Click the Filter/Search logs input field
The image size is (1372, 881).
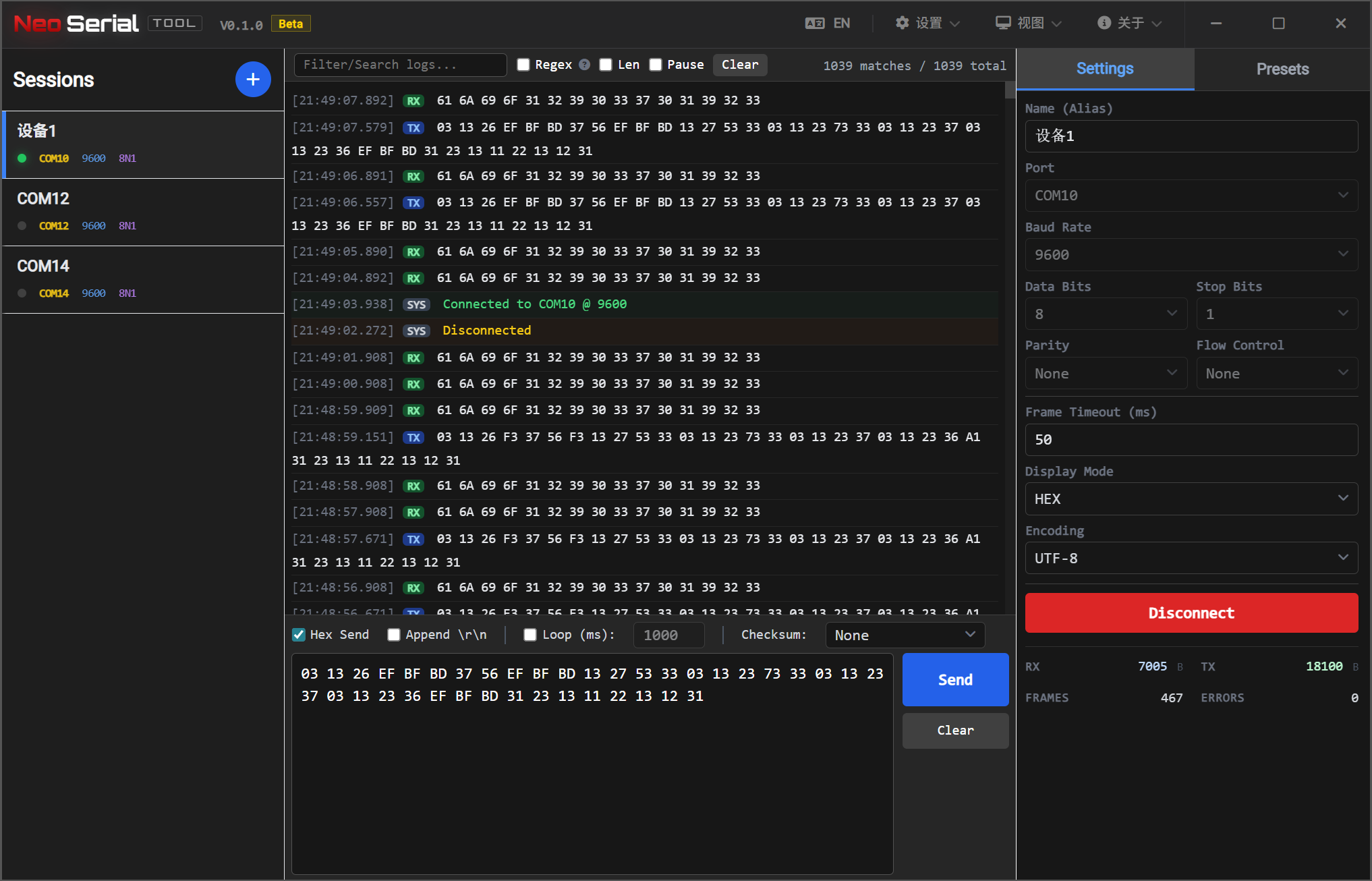(400, 65)
